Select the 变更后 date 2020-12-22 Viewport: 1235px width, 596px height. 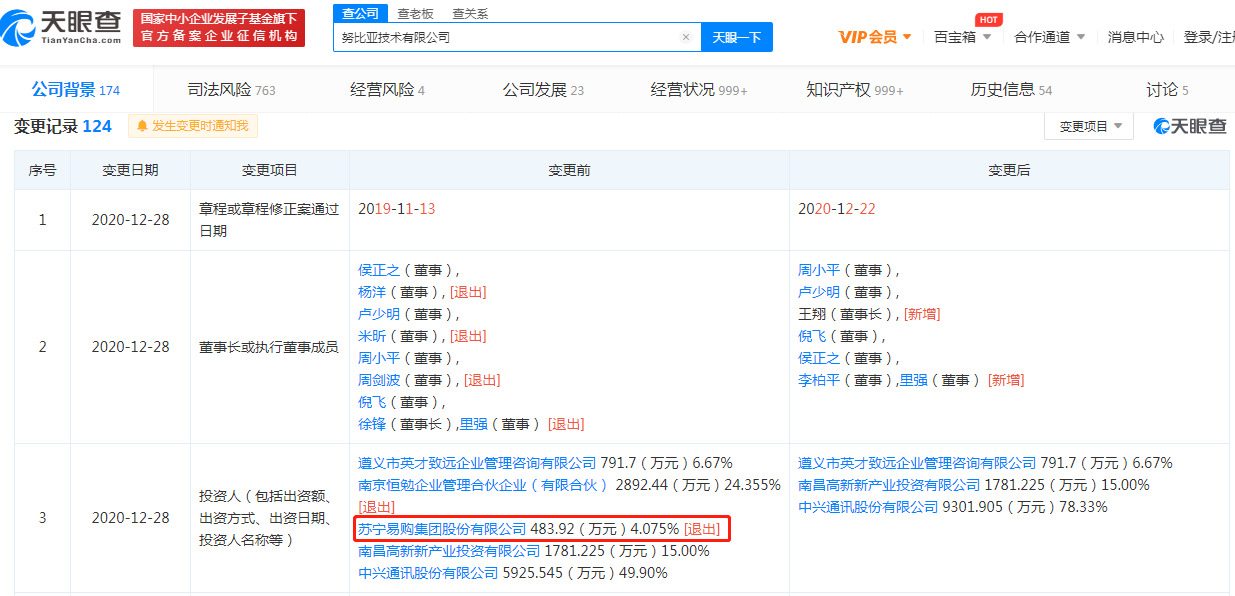pos(837,209)
